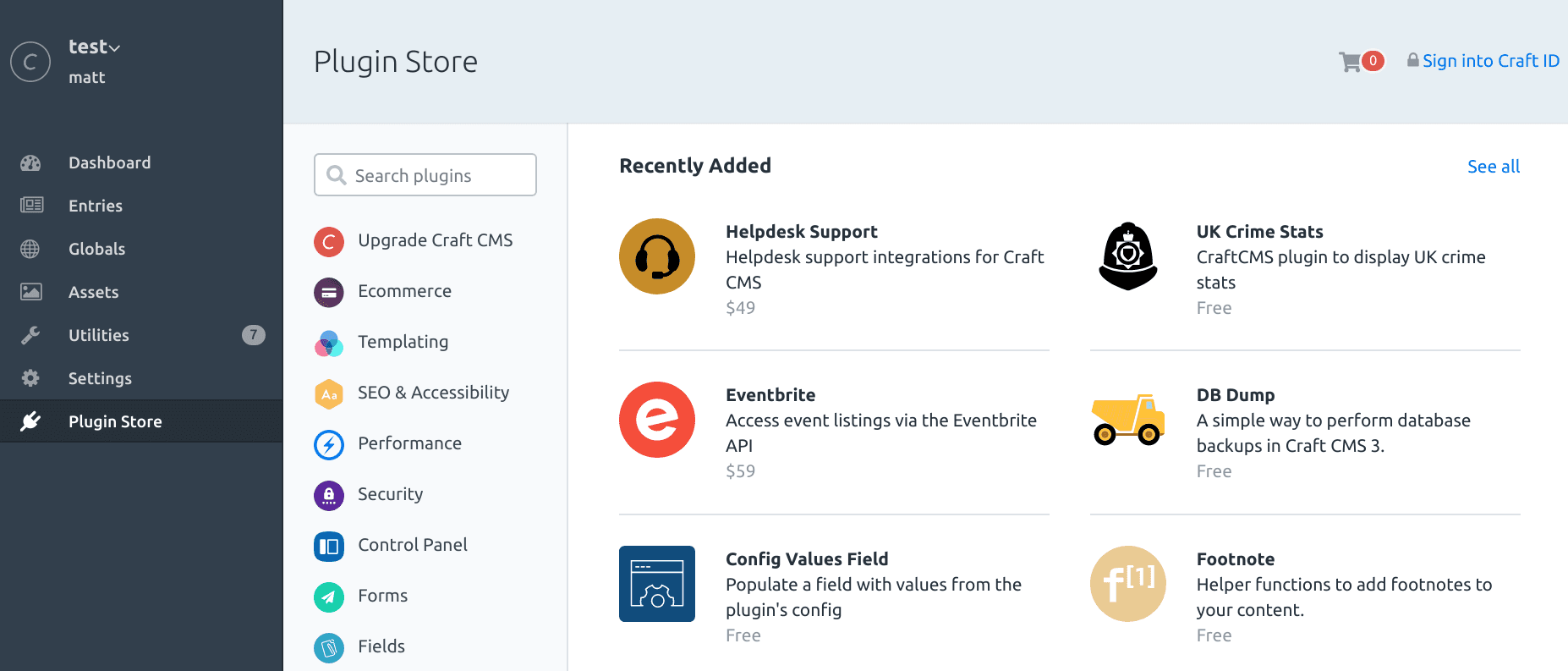Click the SEO & Accessibility hexagon icon
This screenshot has height=671, width=1568.
coord(329,394)
